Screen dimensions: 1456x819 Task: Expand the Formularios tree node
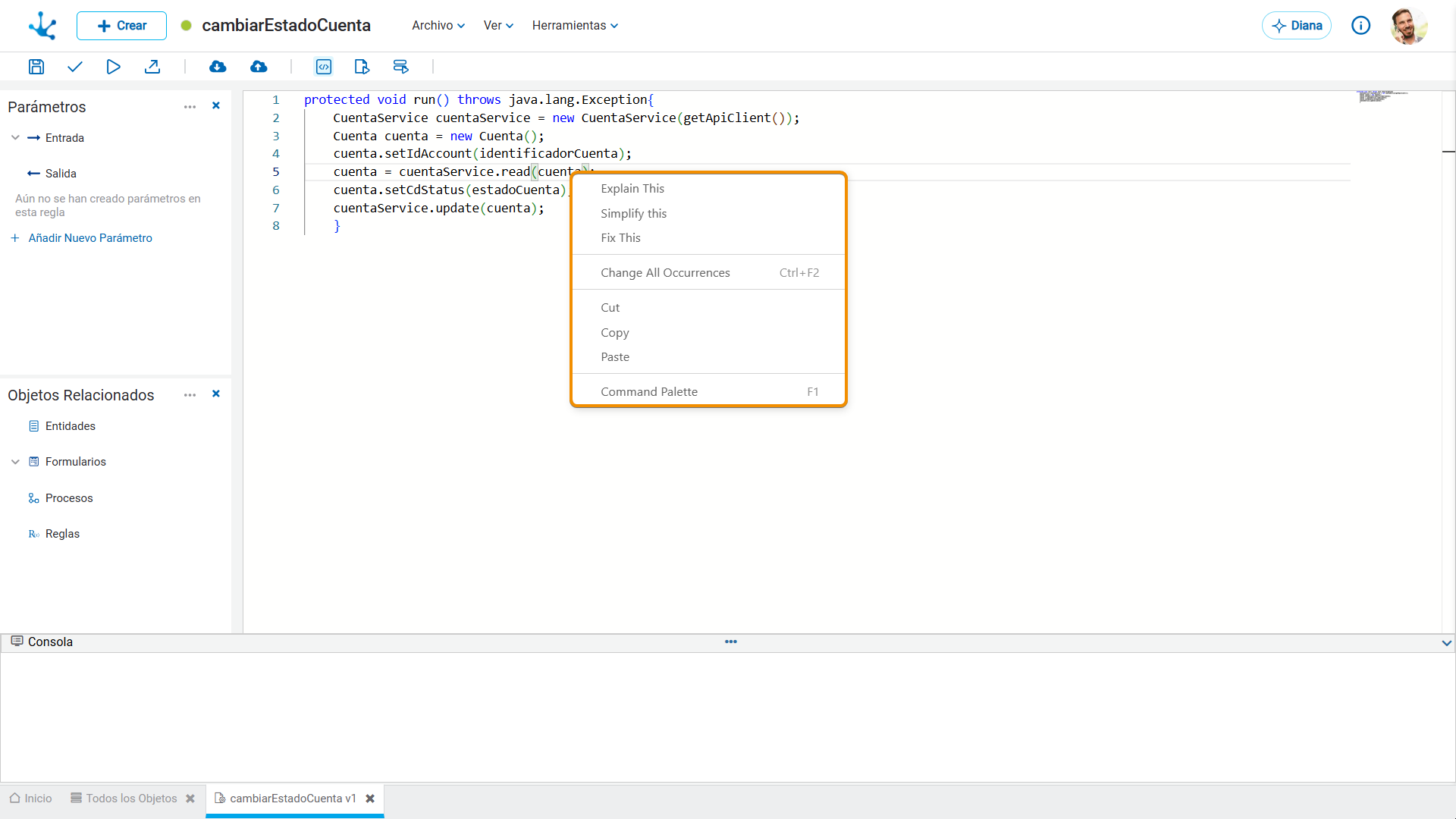click(15, 462)
